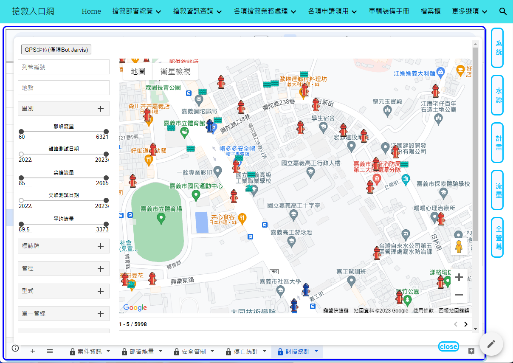The height and width of the screenshot is (363, 513).
Task: Click bus icon near top-left park label
Action: coord(189,93)
